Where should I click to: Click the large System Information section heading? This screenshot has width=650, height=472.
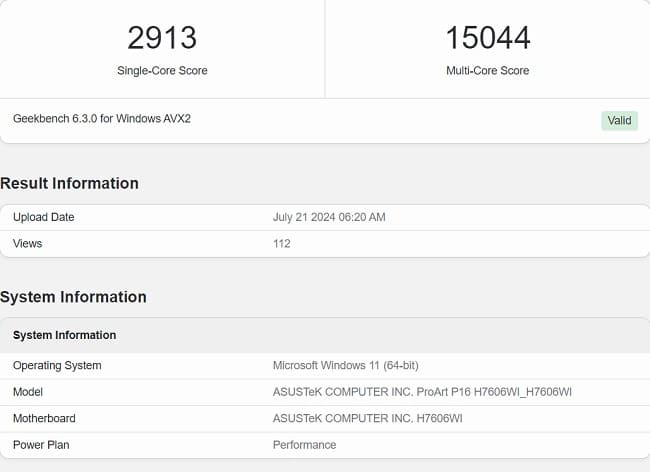pos(73,297)
